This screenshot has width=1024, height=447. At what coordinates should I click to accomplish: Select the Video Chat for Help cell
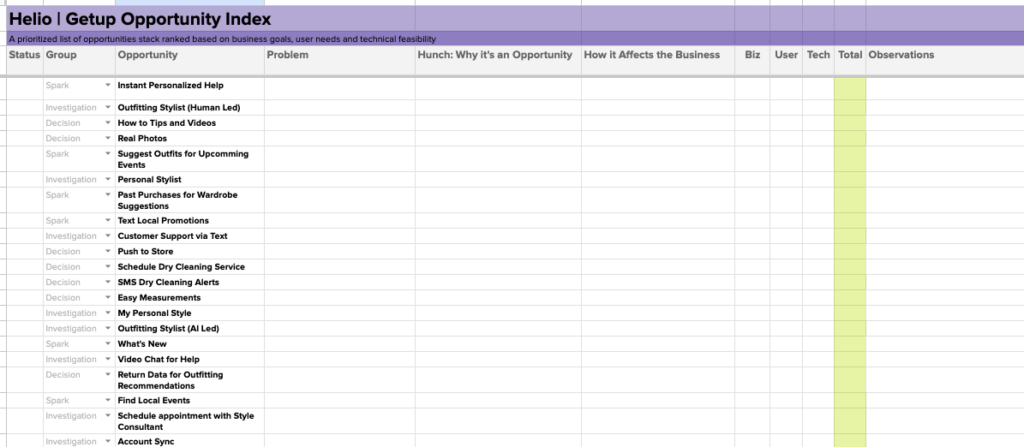pos(189,359)
